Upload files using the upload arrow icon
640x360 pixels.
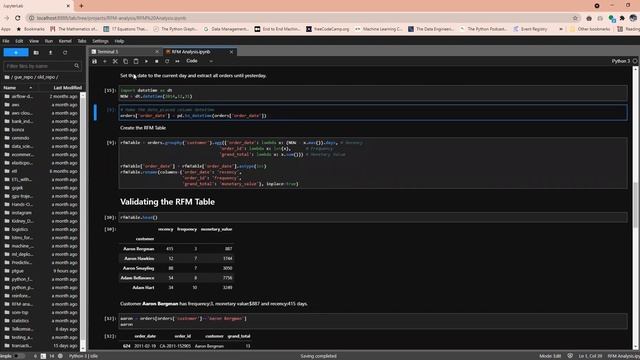point(51,53)
